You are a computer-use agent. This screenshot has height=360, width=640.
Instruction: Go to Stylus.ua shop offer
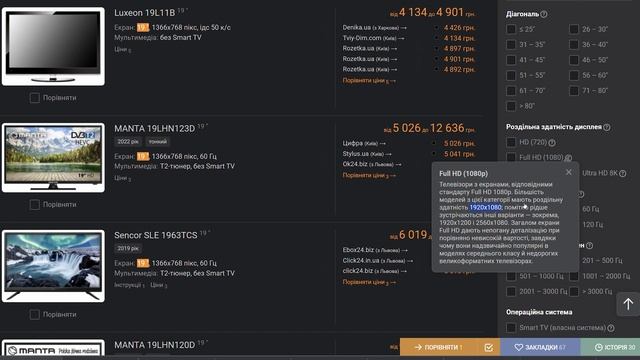367,154
